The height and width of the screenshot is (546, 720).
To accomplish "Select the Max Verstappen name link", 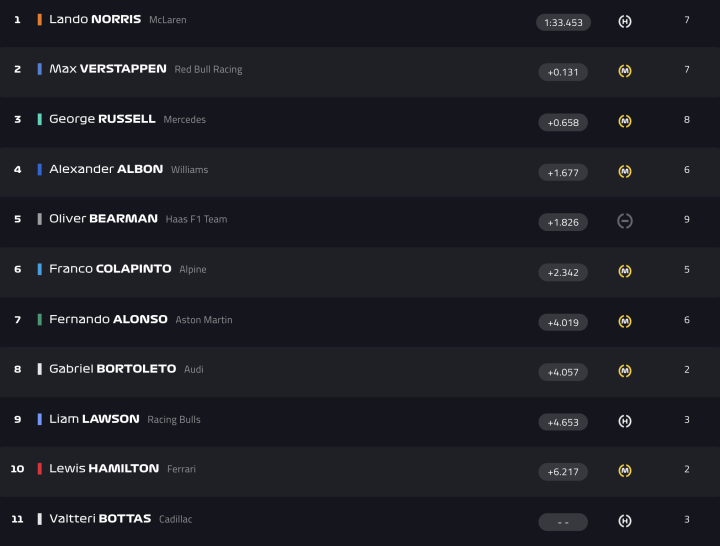I will tap(108, 69).
